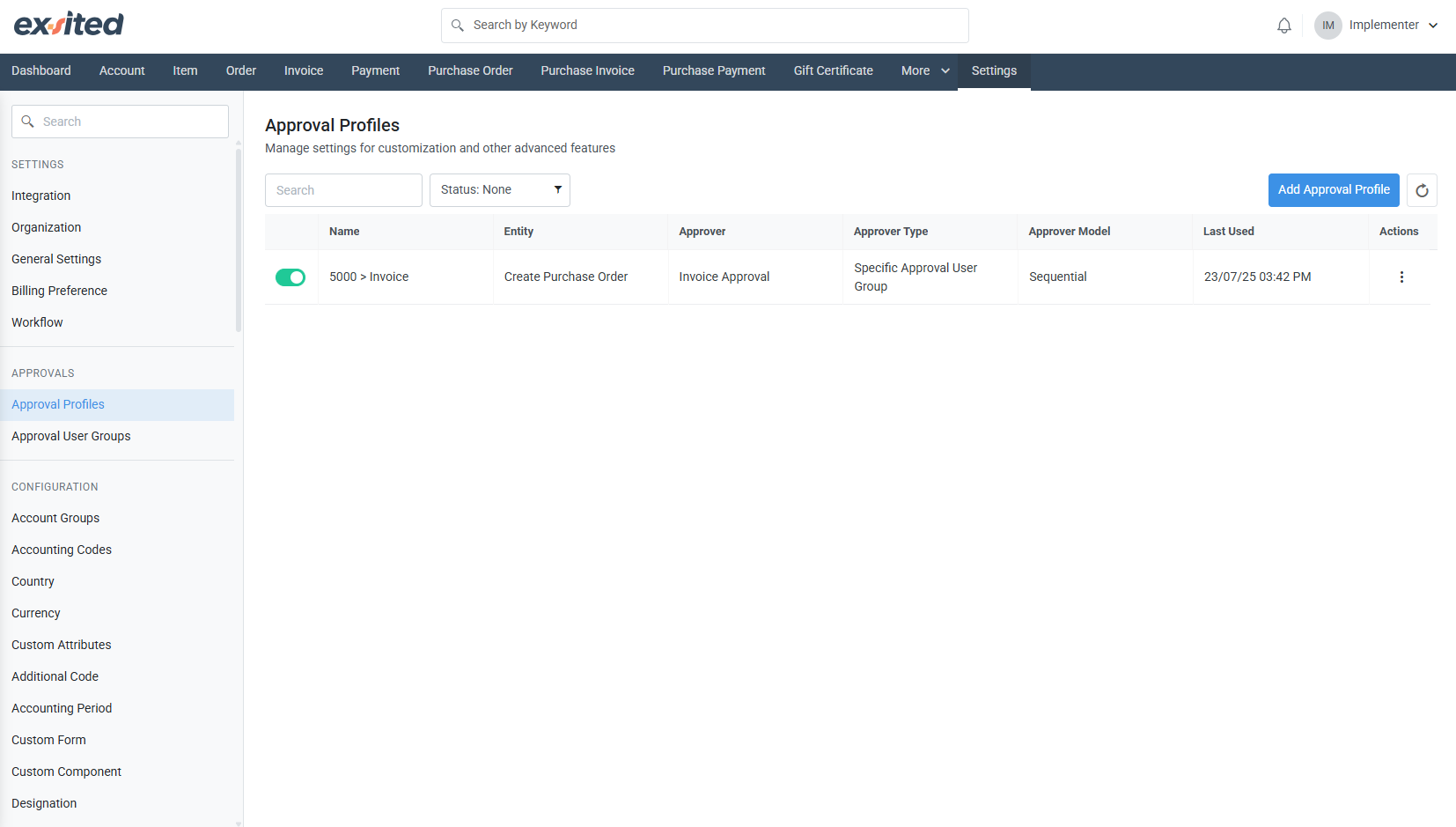Image resolution: width=1456 pixels, height=827 pixels.
Task: Open Account Groups configuration
Action: tap(117, 518)
